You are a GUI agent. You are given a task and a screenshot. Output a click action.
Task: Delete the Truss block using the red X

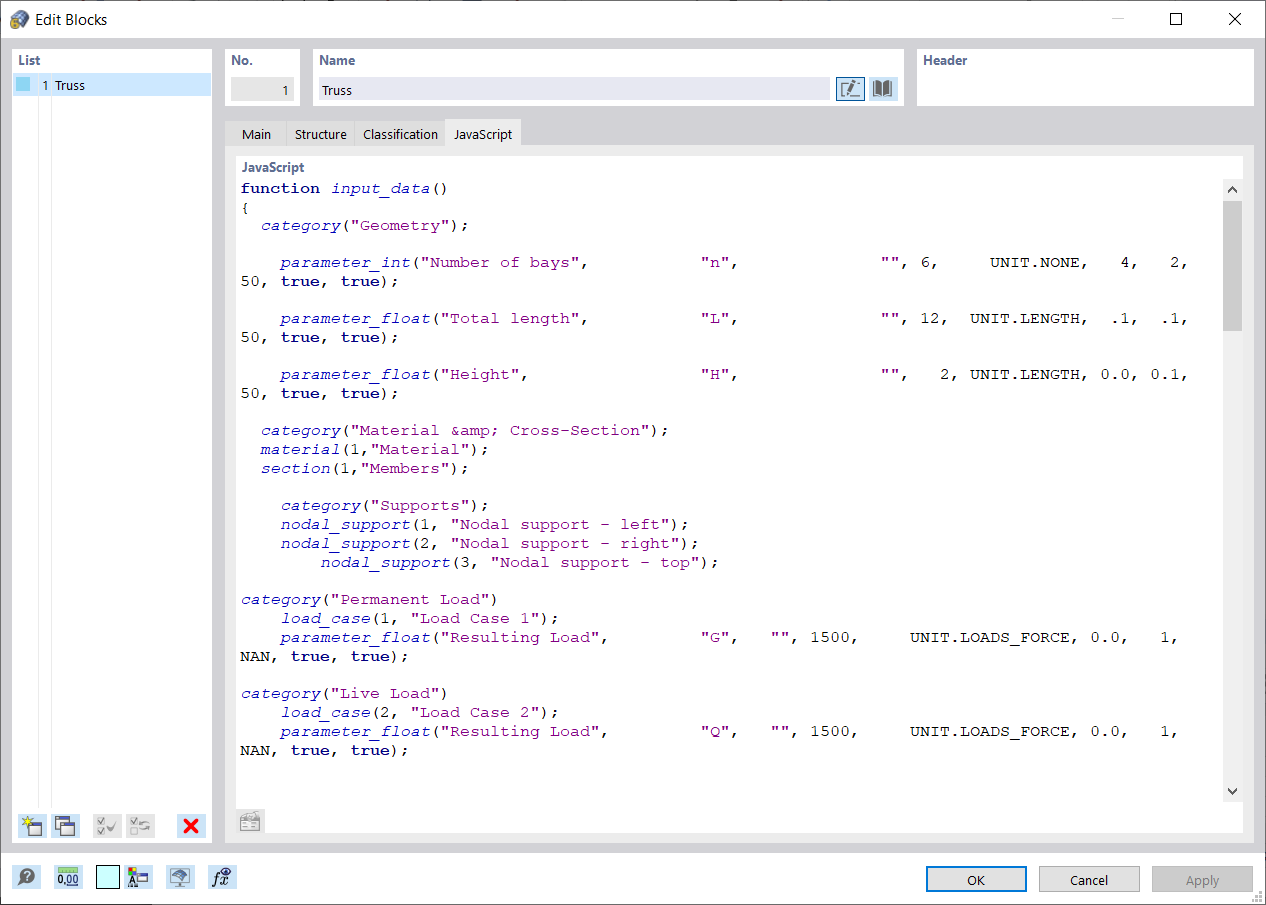190,826
